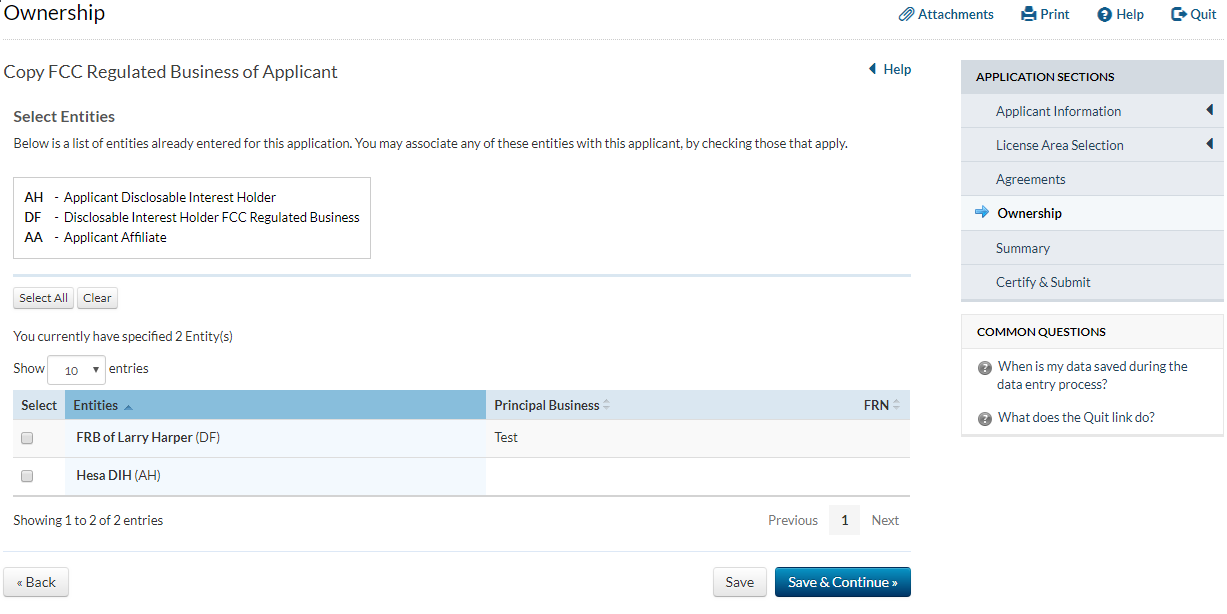Click the Quit exit icon
1227x614 pixels.
(1178, 14)
